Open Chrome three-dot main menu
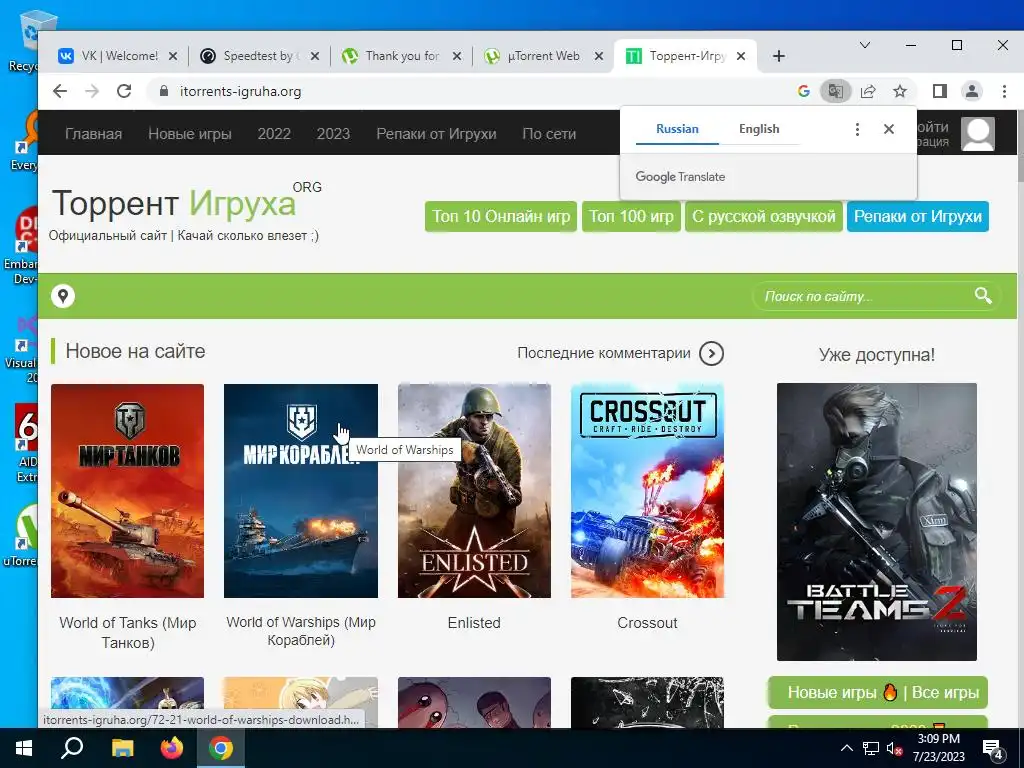Image resolution: width=1024 pixels, height=768 pixels. (x=1004, y=91)
